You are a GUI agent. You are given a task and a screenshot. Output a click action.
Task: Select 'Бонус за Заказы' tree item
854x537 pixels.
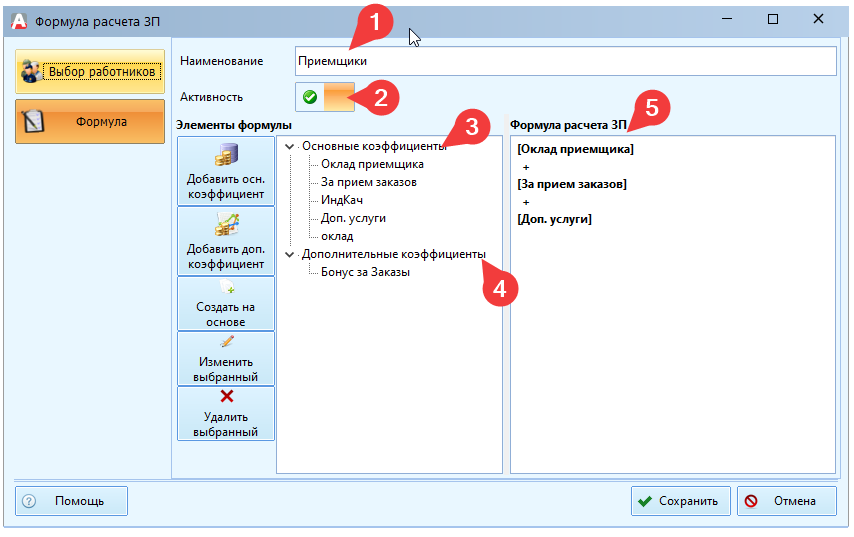365,272
